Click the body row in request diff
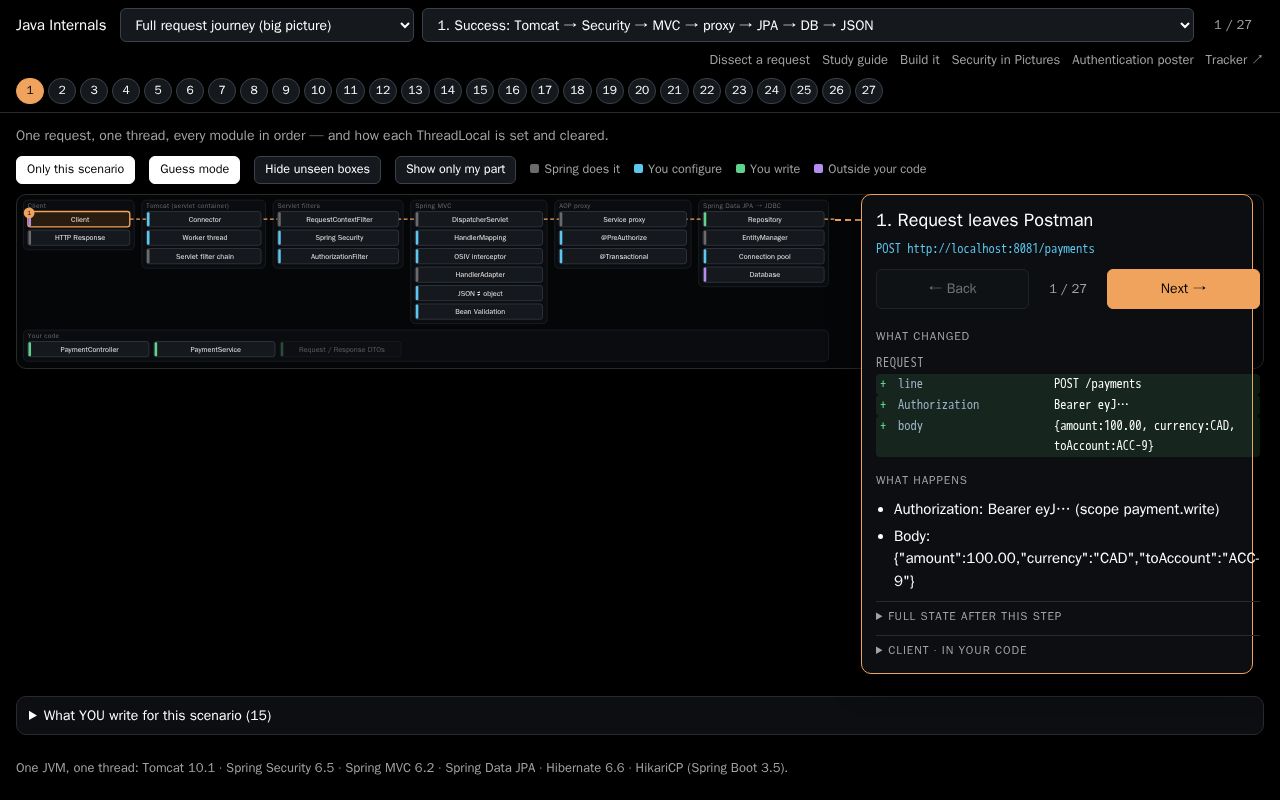Viewport: 1280px width, 800px height. [x=1068, y=436]
